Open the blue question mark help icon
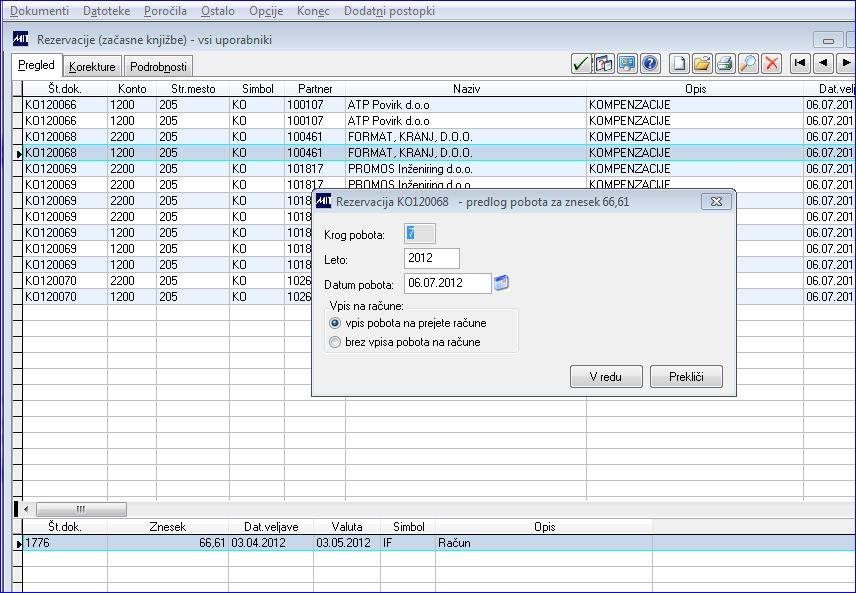This screenshot has height=593, width=856. click(650, 64)
